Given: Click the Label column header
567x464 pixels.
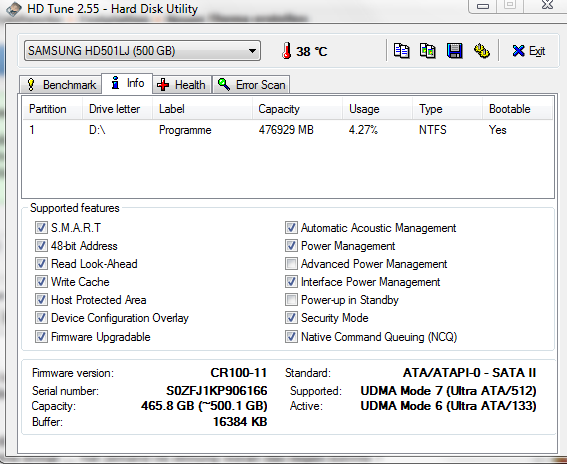Looking at the screenshot, I should [202, 109].
